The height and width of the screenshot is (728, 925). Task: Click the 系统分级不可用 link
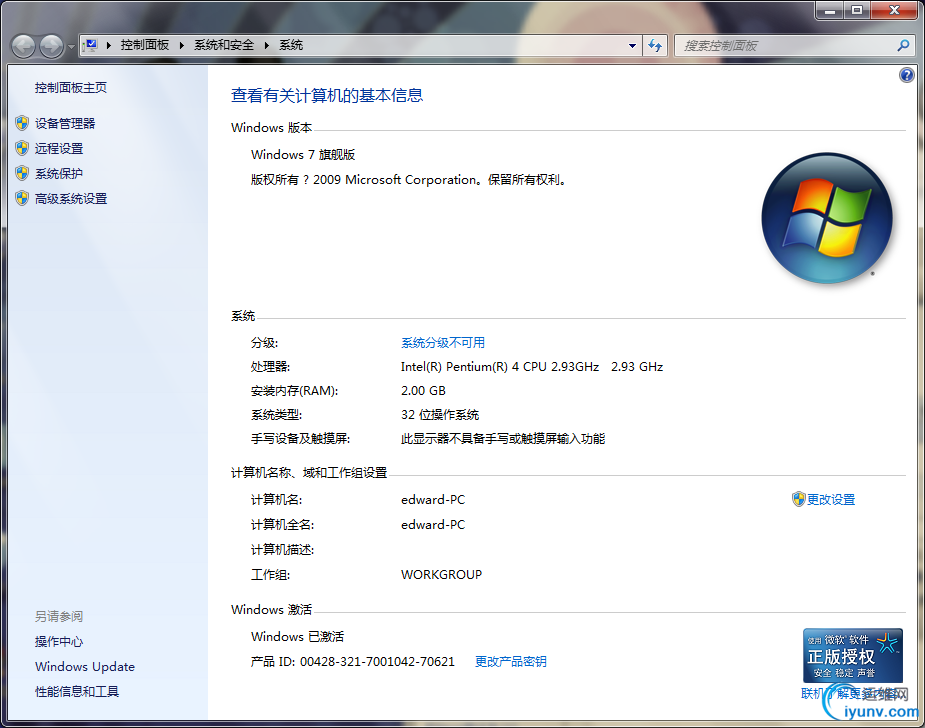tap(444, 341)
